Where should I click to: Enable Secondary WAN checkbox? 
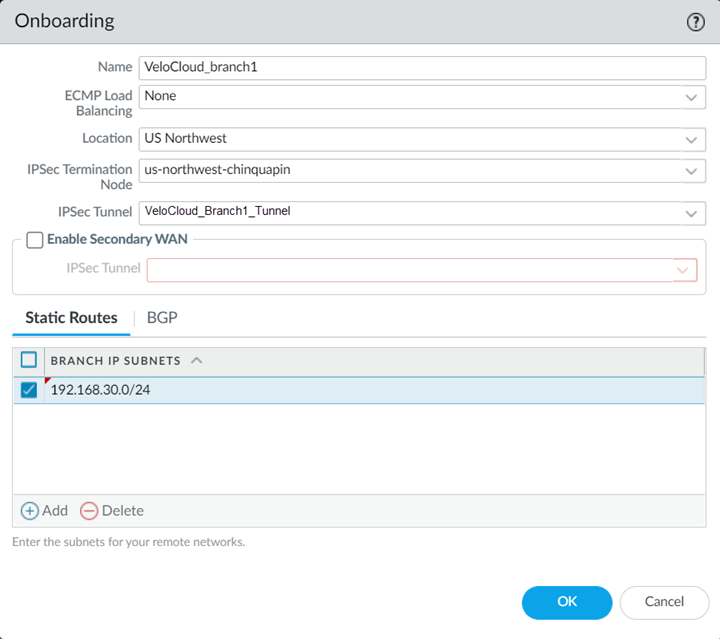click(x=35, y=240)
